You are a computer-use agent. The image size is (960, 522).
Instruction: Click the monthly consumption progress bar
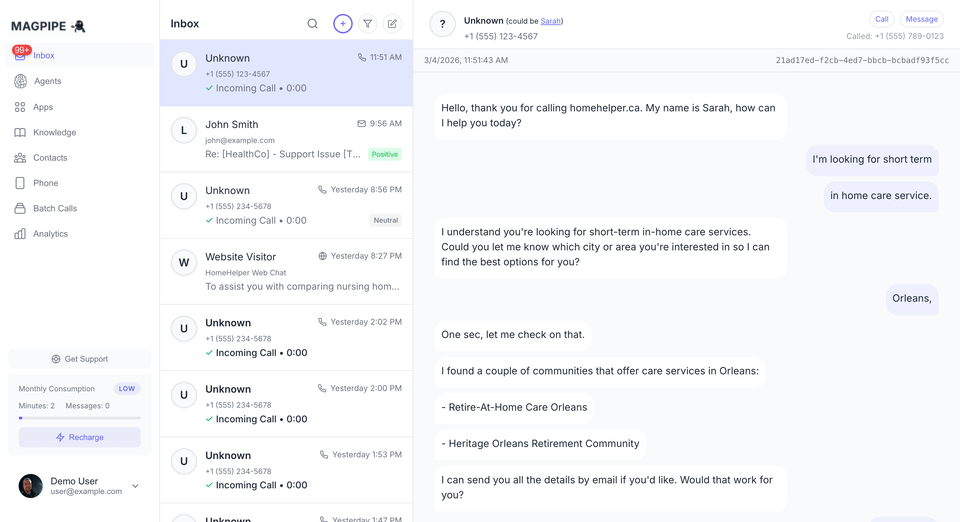[x=80, y=418]
